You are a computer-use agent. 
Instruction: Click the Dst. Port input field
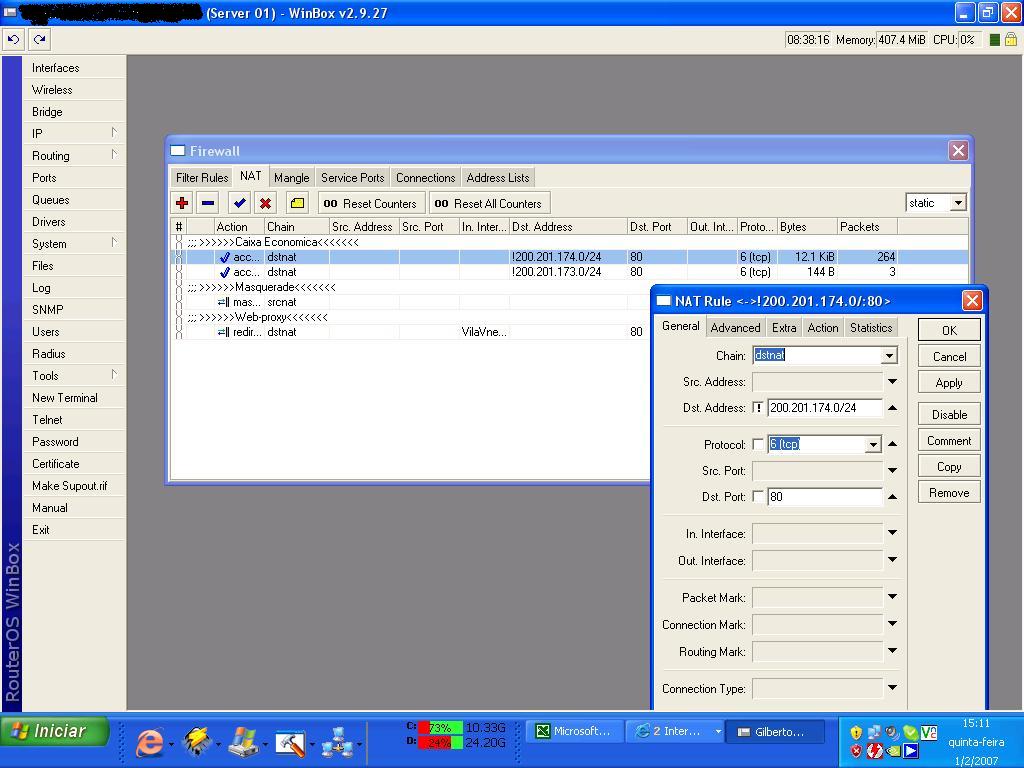click(824, 497)
